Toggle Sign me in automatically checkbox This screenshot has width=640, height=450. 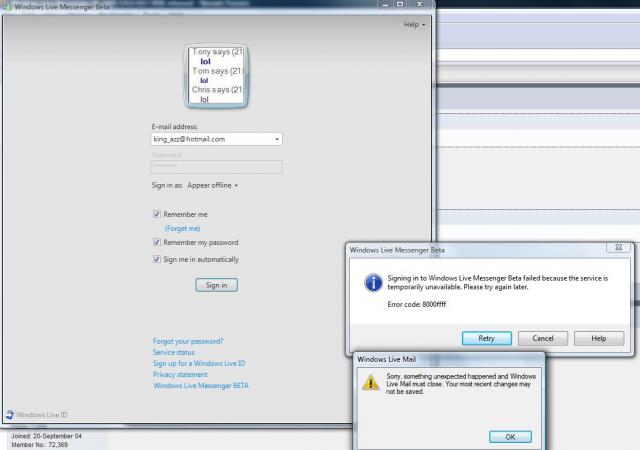point(157,259)
